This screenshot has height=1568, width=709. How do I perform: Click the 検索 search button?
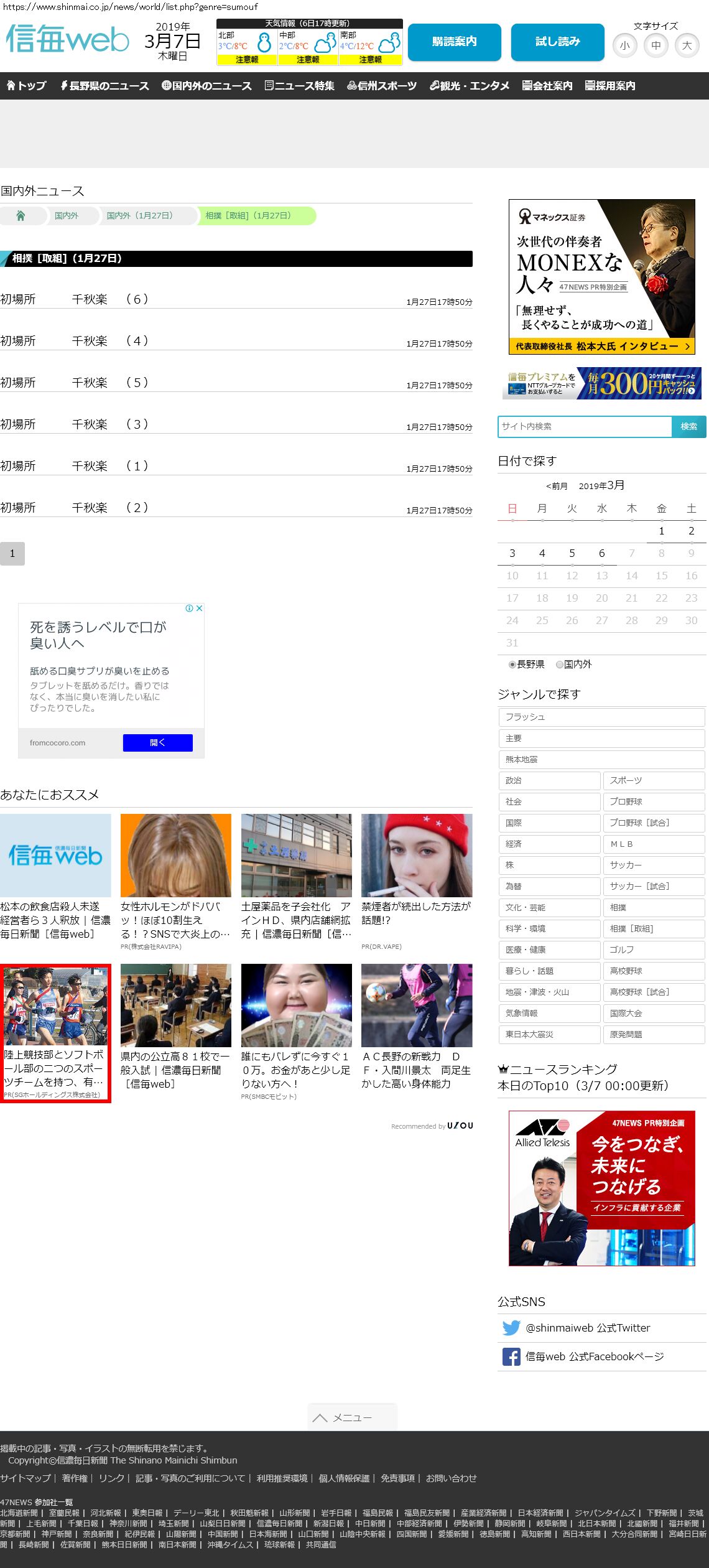pos(688,426)
